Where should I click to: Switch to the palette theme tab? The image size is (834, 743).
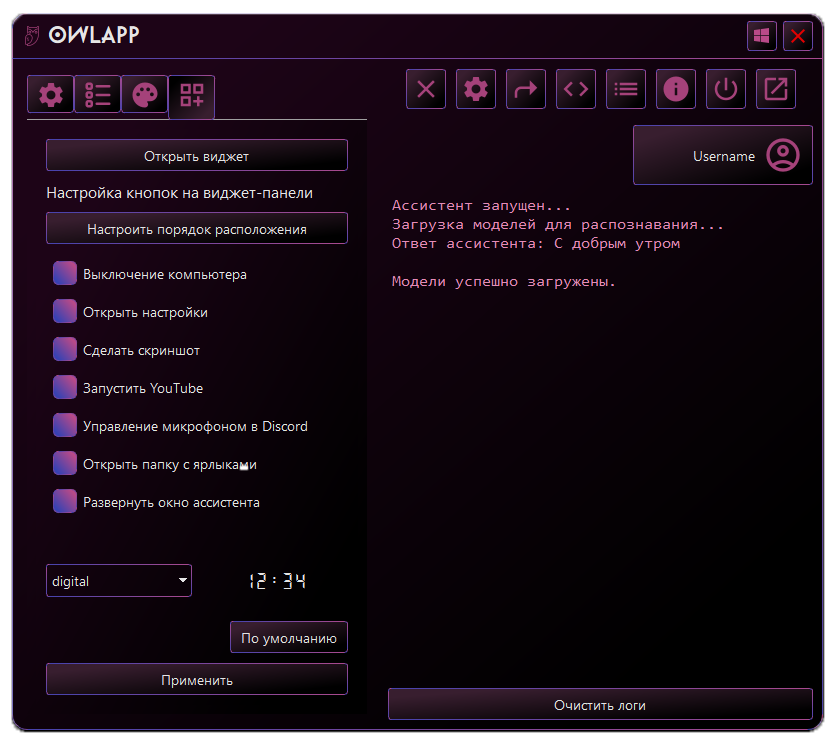144,95
